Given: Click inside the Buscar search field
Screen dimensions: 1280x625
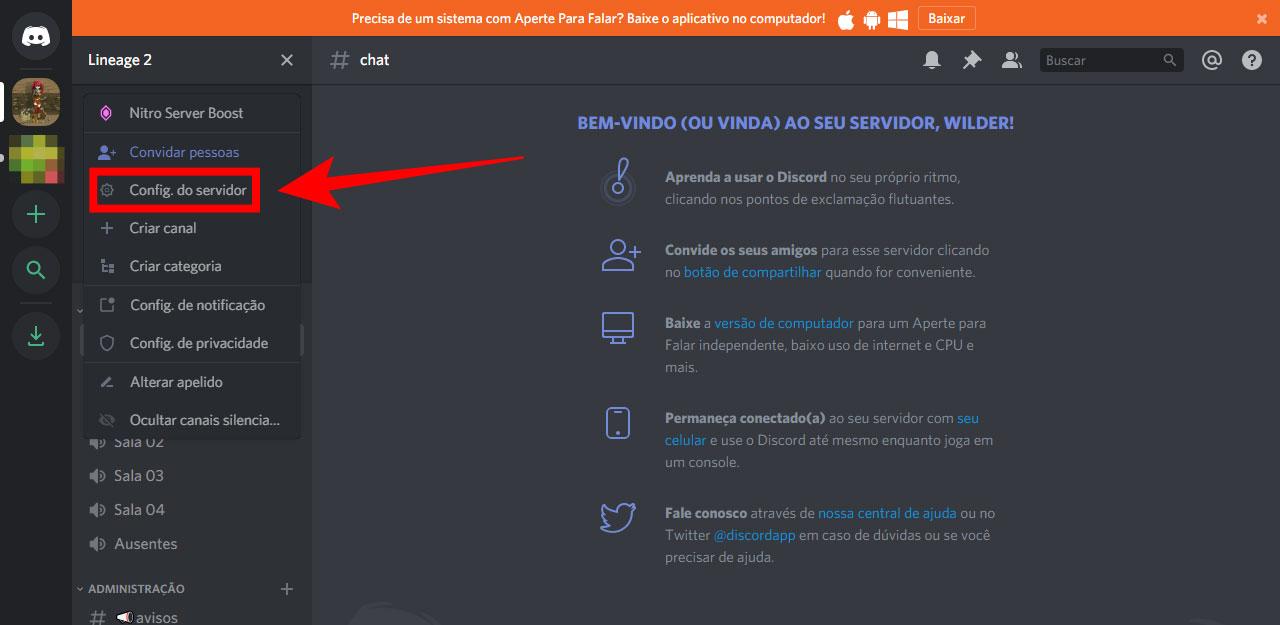Looking at the screenshot, I should [1100, 60].
